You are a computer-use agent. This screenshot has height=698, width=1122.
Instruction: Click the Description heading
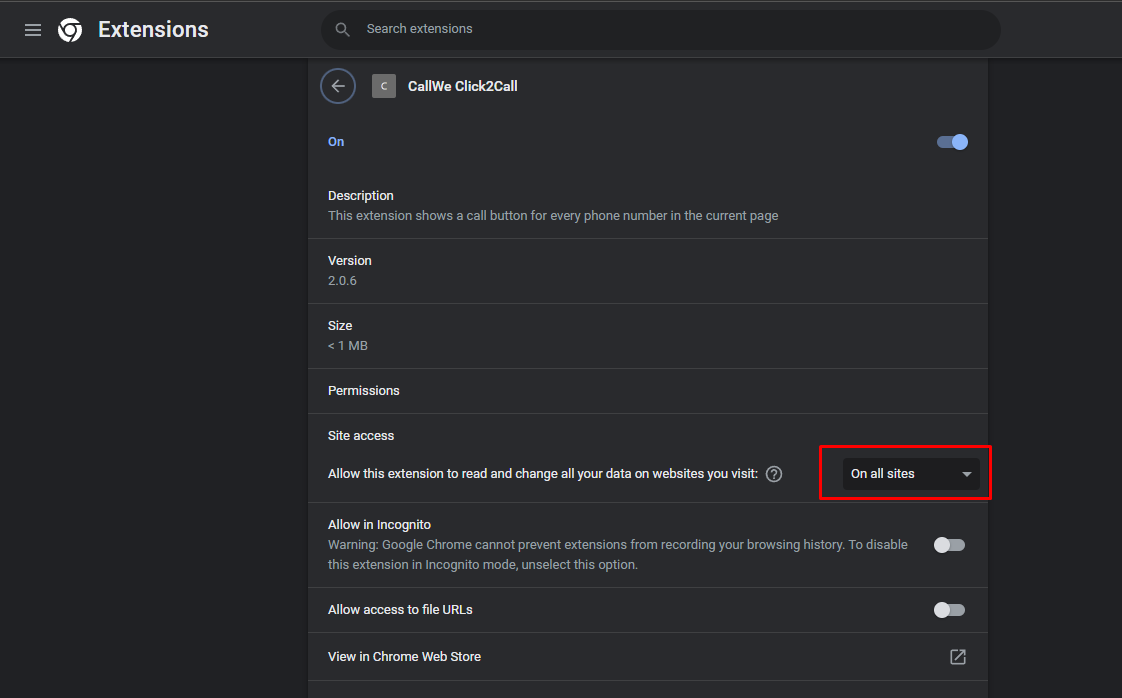(361, 195)
